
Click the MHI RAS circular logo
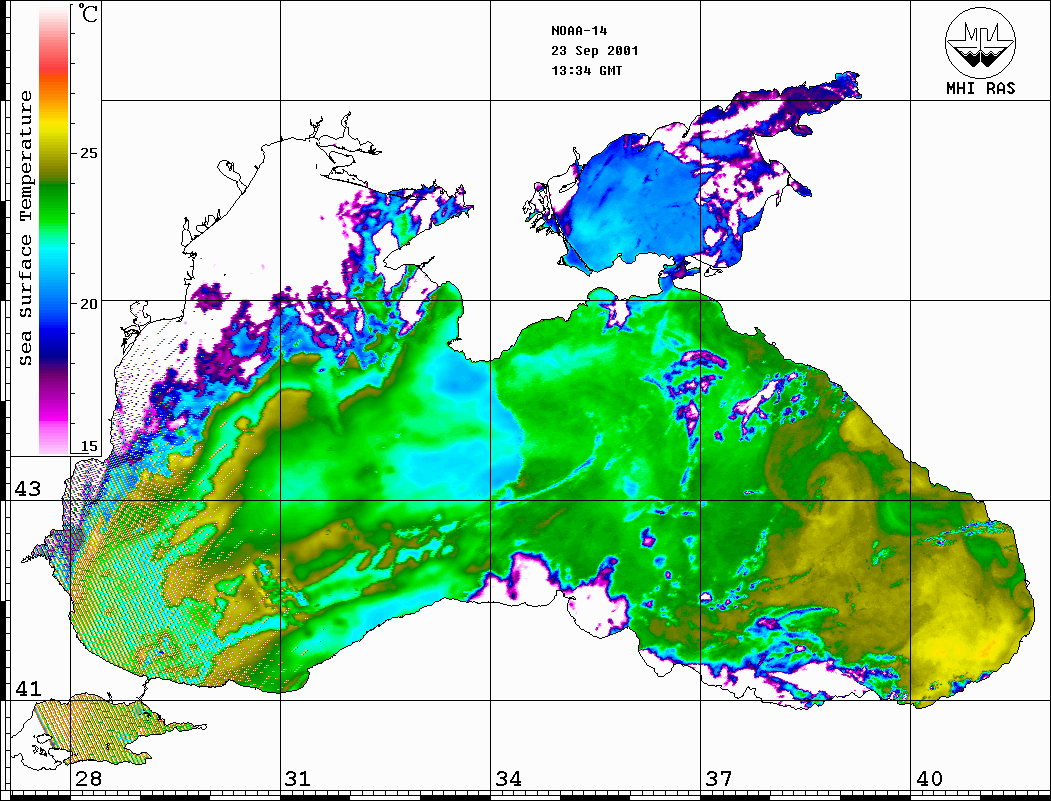[x=981, y=42]
